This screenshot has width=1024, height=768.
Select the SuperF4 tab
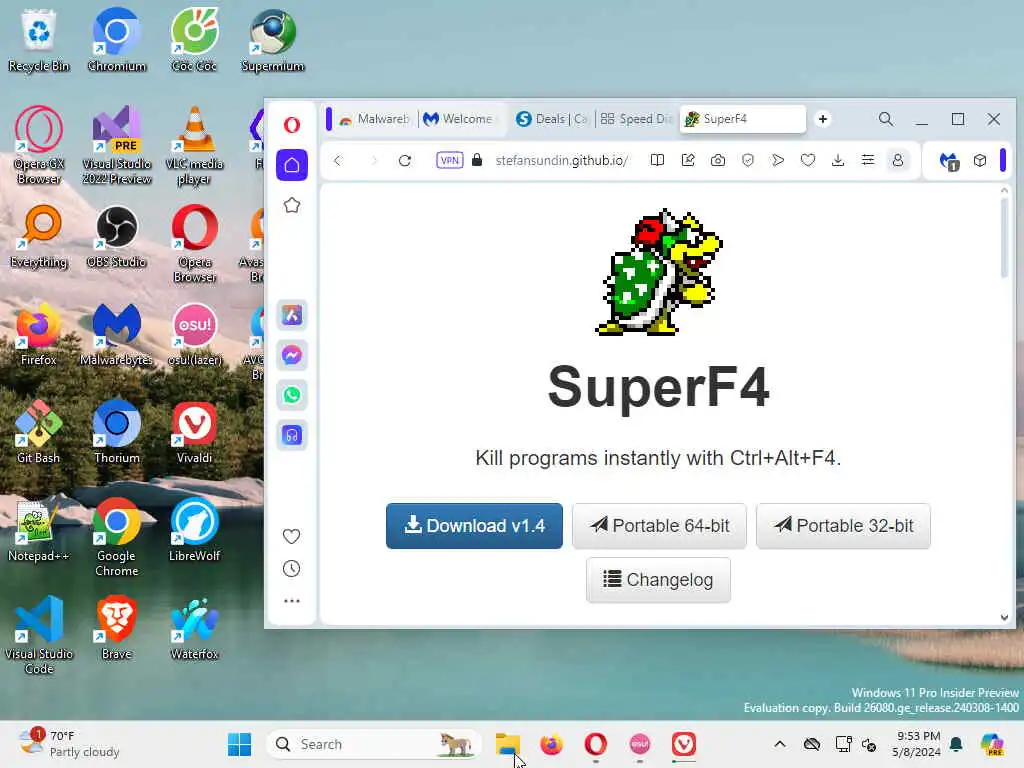743,119
